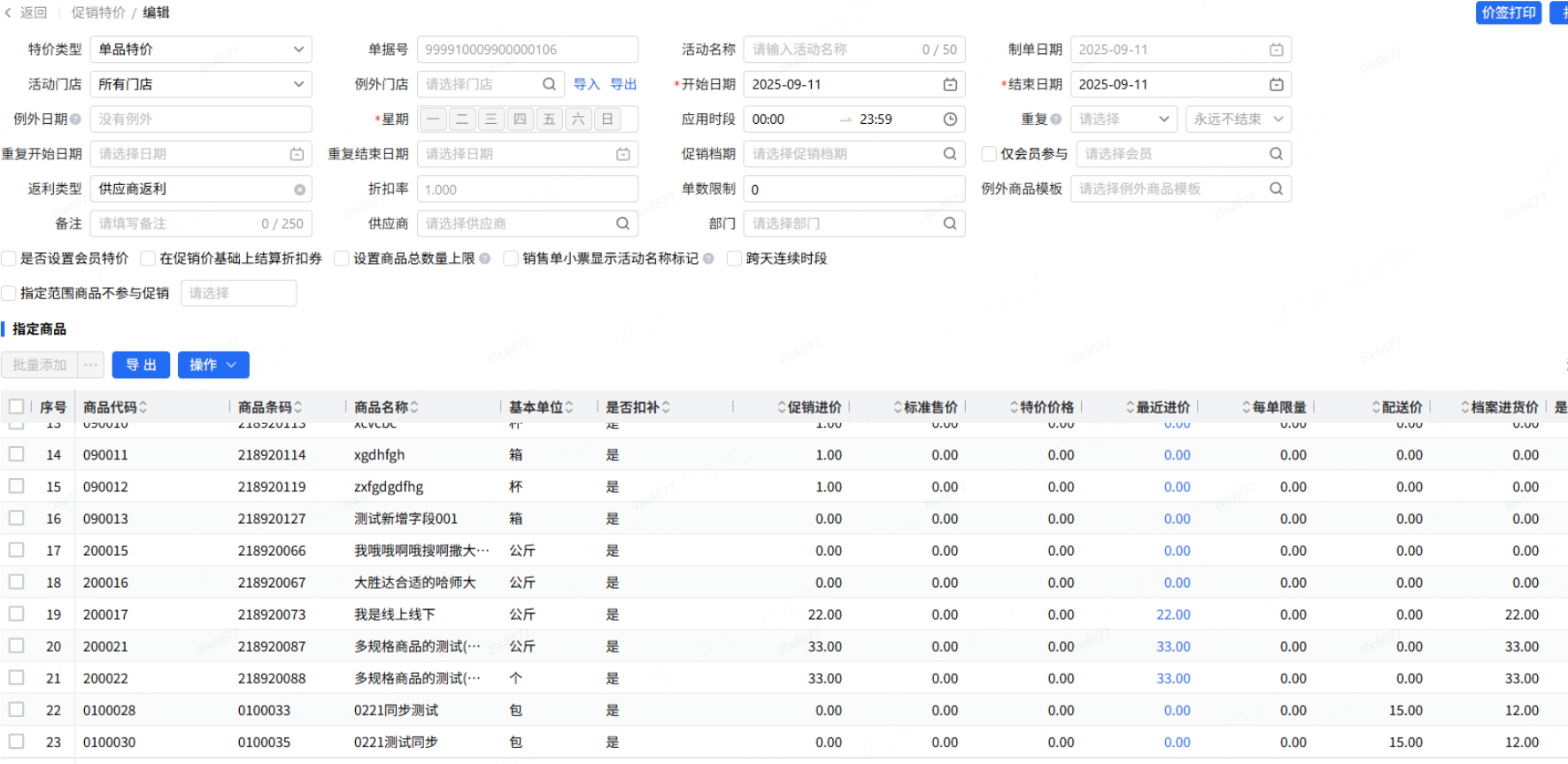Clear the 返利类型 selection with the X icon
This screenshot has width=1568, height=764.
[300, 189]
